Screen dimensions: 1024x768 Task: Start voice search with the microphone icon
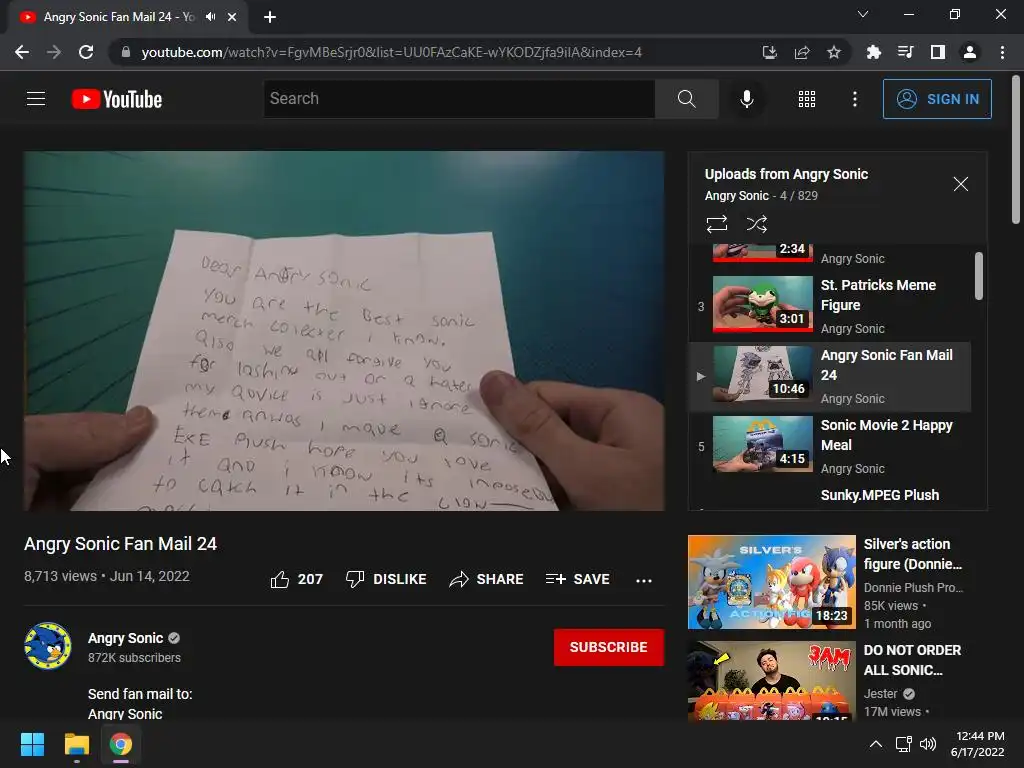746,99
